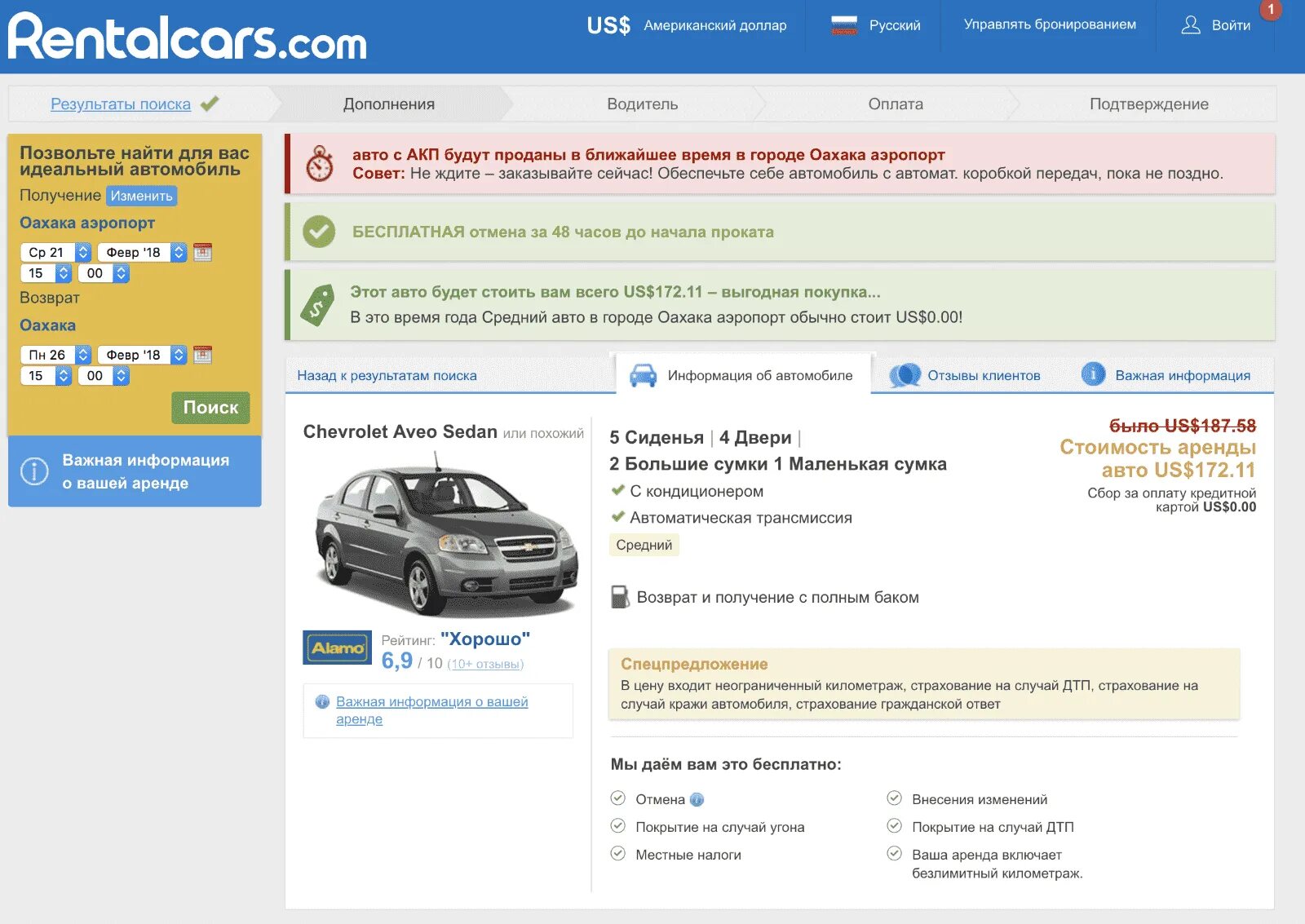1305x924 pixels.
Task: Click the info circle in blue sidebar box
Action: pos(34,471)
